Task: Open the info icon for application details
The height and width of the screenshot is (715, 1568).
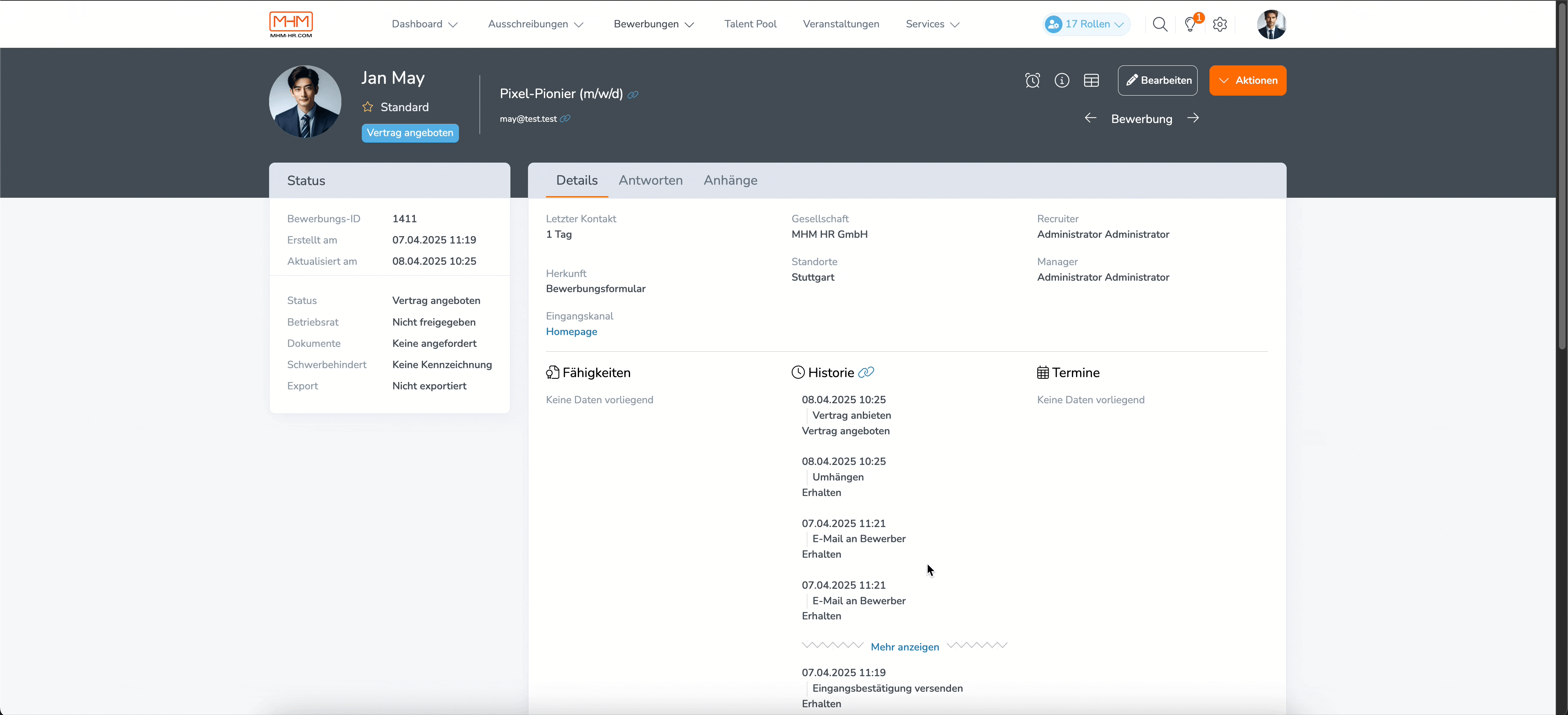Action: pos(1063,80)
